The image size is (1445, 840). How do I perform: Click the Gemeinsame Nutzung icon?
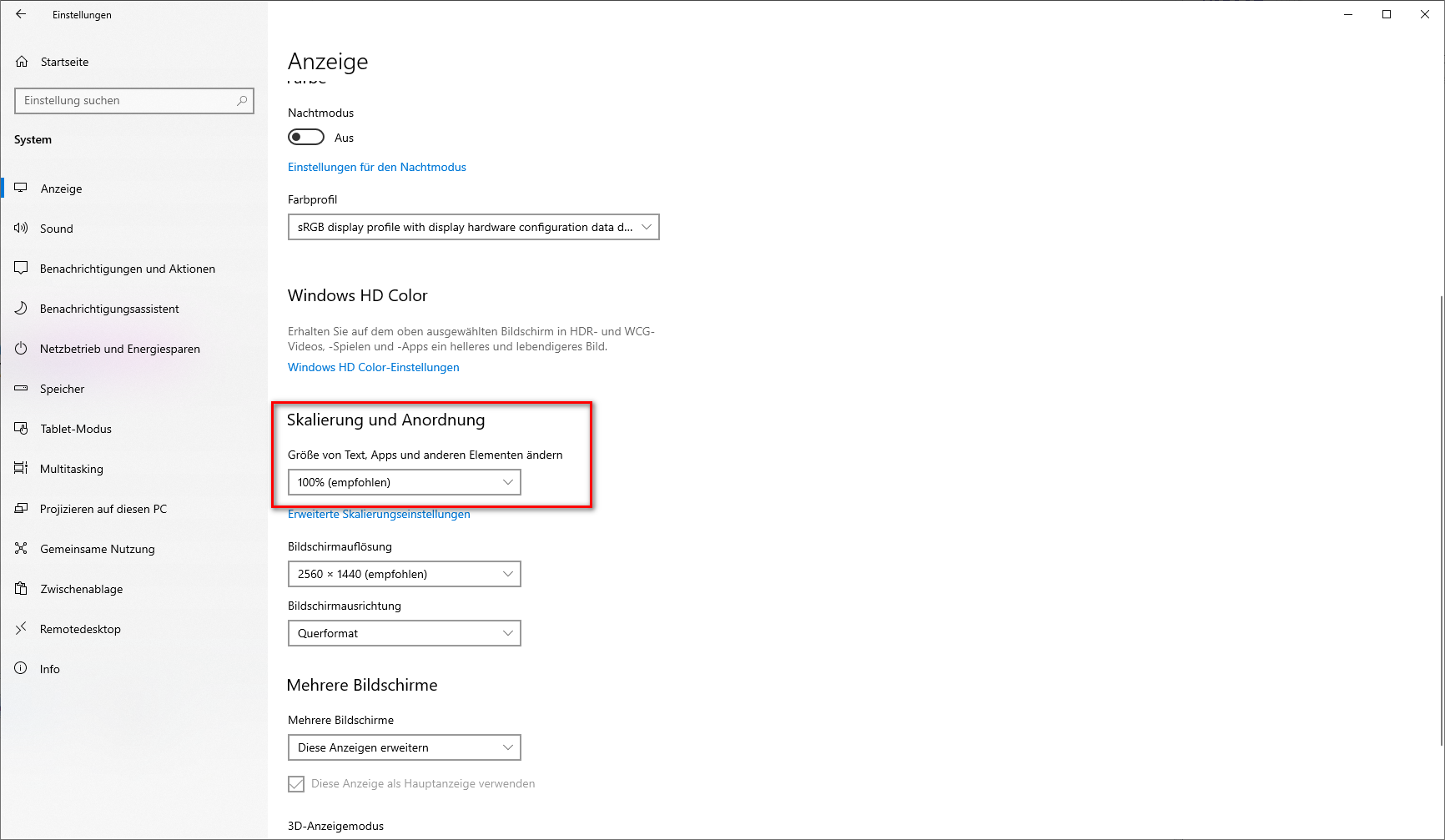(21, 548)
